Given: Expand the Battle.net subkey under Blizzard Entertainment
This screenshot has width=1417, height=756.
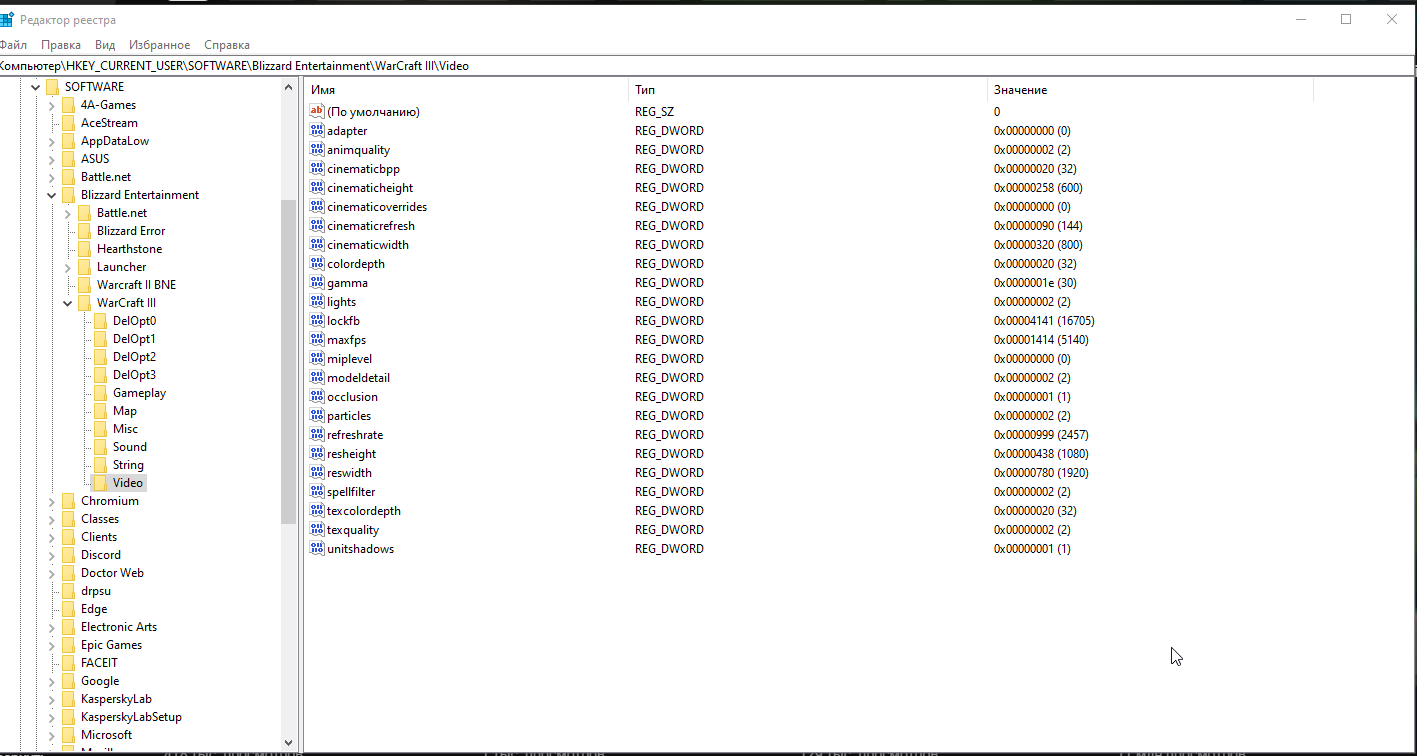Looking at the screenshot, I should click(68, 213).
